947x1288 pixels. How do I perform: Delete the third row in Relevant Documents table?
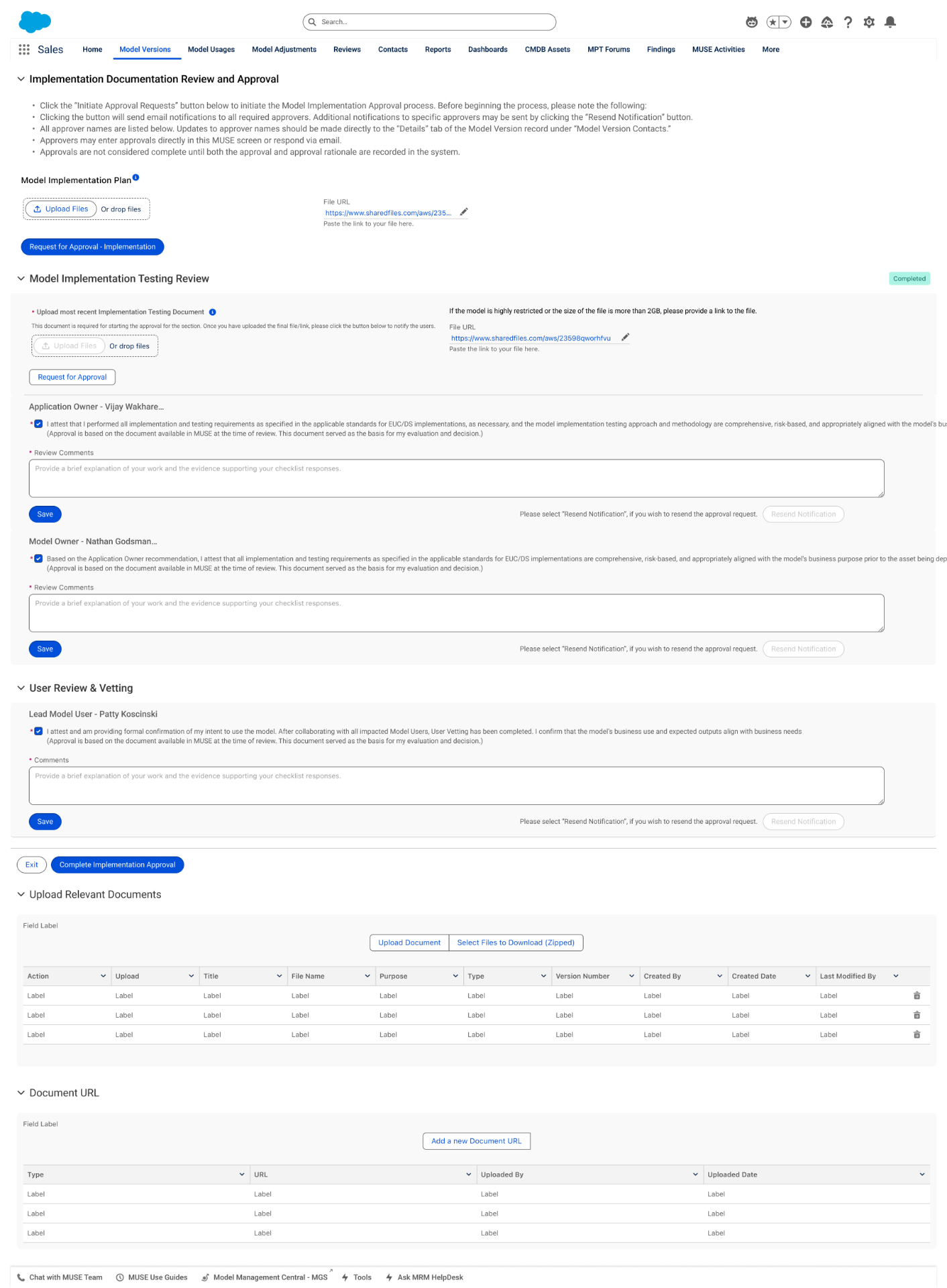917,1035
